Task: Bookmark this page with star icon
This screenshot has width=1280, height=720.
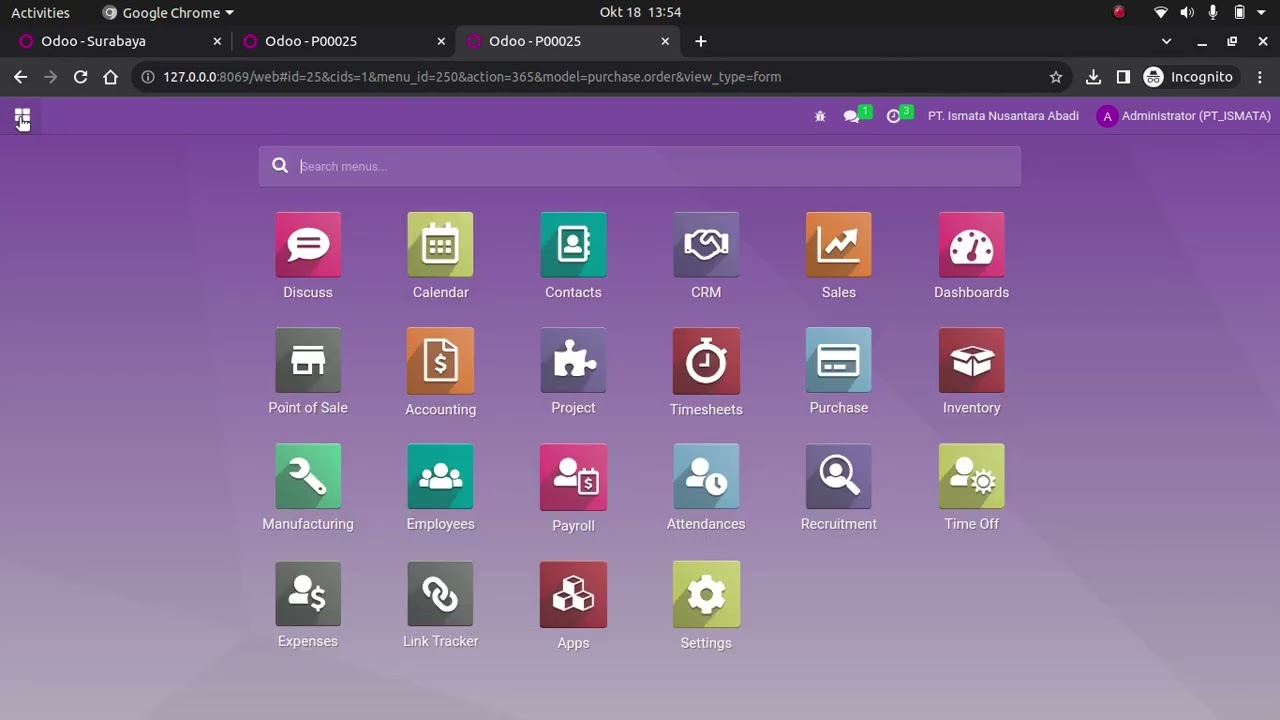Action: [x=1055, y=77]
